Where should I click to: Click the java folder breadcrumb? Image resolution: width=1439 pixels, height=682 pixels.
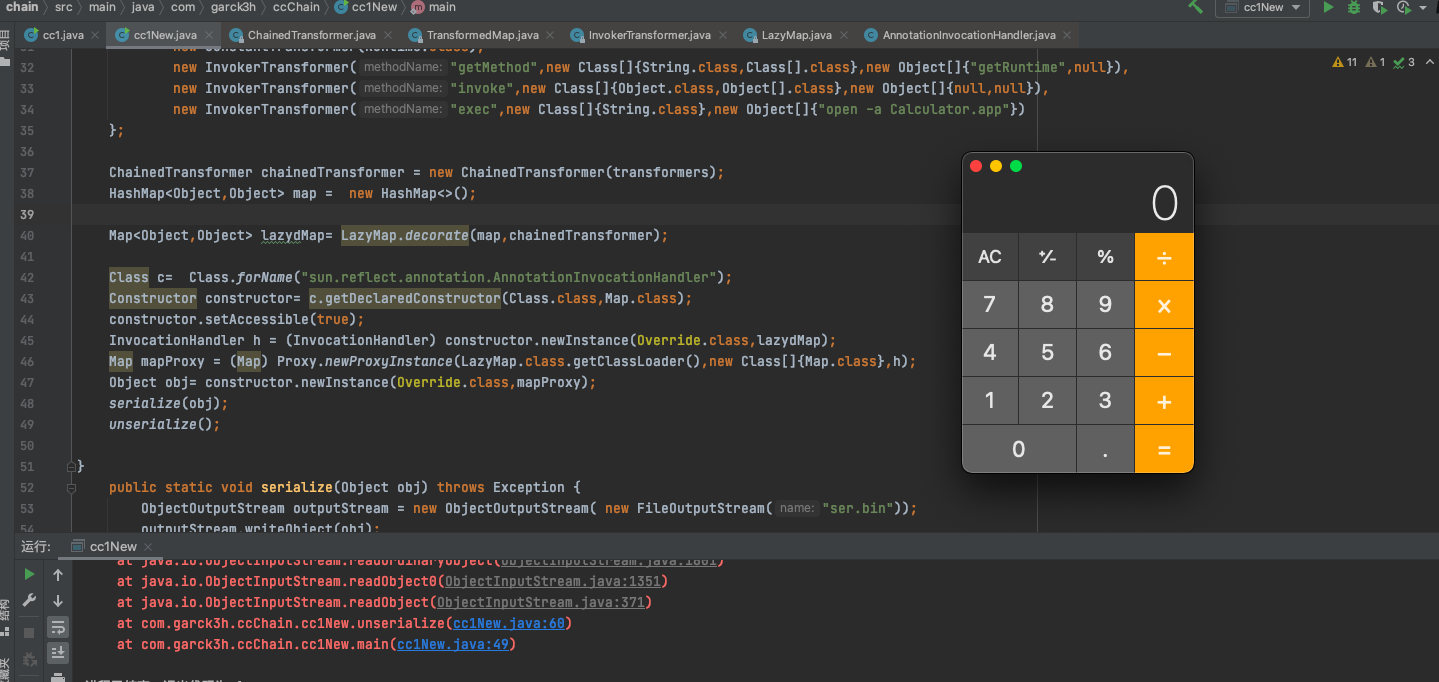click(143, 7)
